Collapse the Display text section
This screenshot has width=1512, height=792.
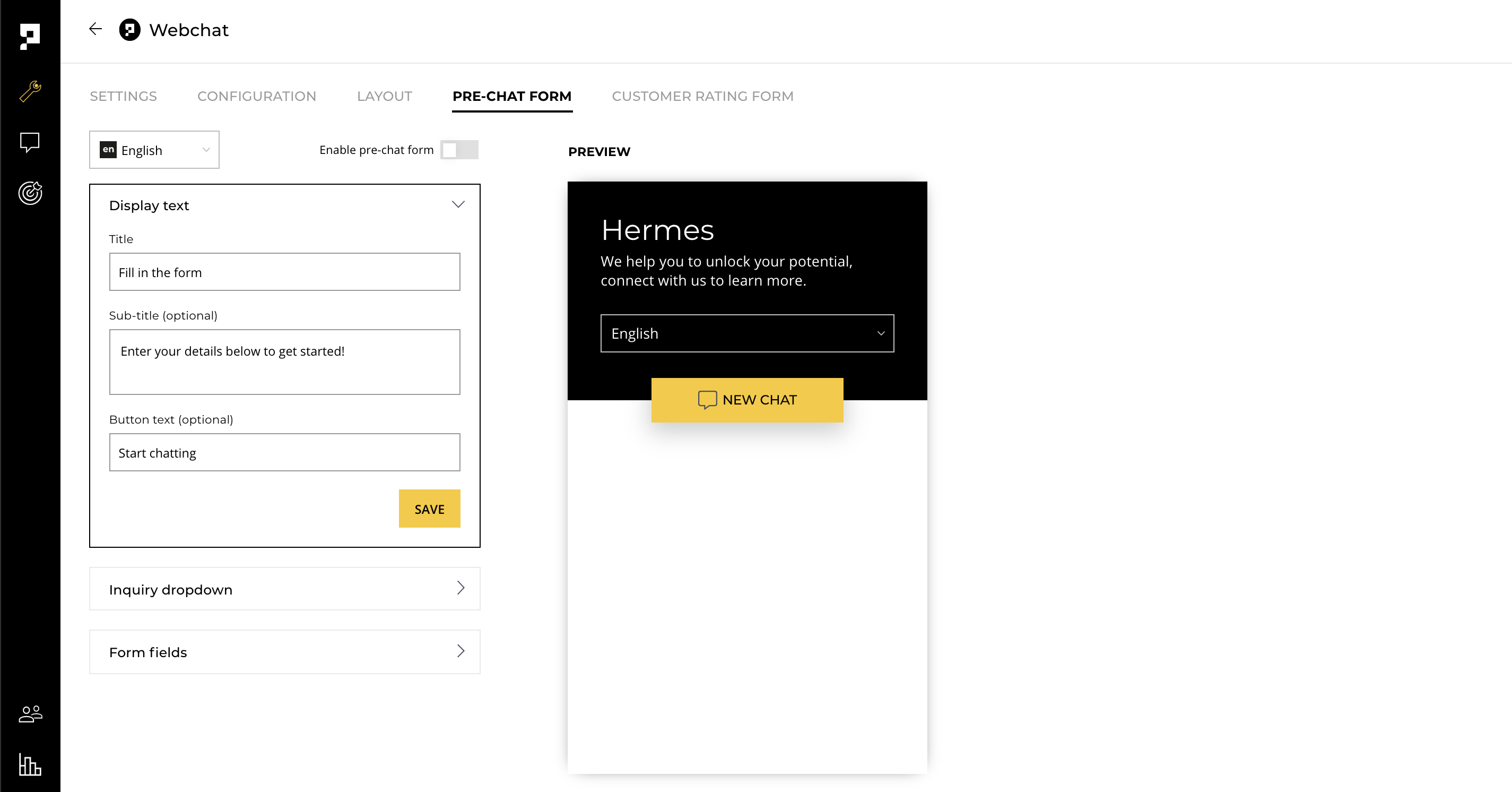[458, 204]
